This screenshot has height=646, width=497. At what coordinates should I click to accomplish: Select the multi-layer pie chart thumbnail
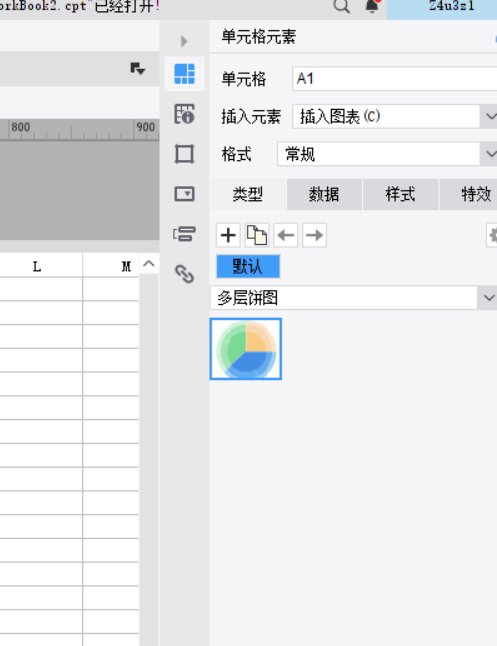246,349
